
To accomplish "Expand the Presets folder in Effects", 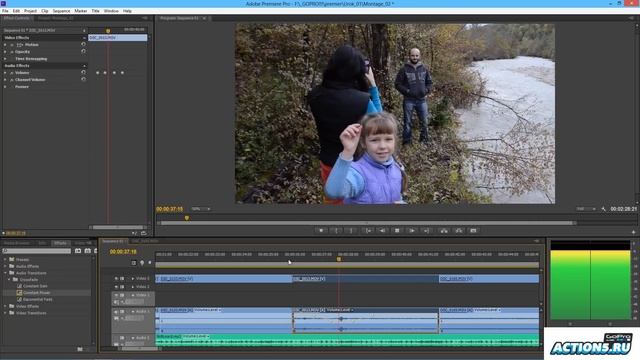I will pyautogui.click(x=5, y=260).
